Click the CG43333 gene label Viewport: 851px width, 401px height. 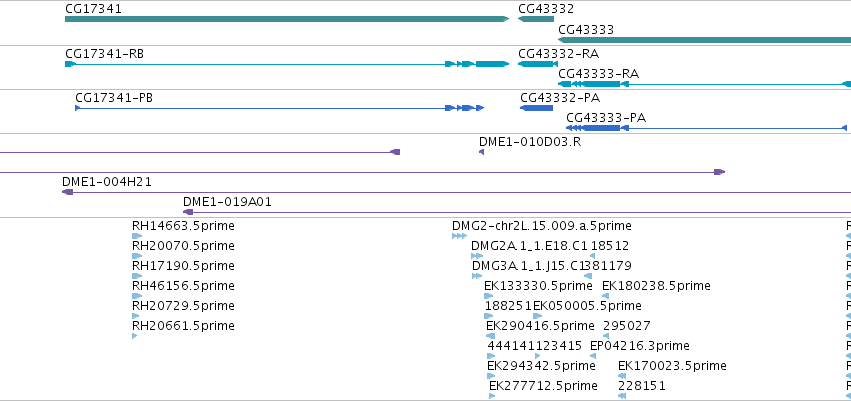coord(586,29)
